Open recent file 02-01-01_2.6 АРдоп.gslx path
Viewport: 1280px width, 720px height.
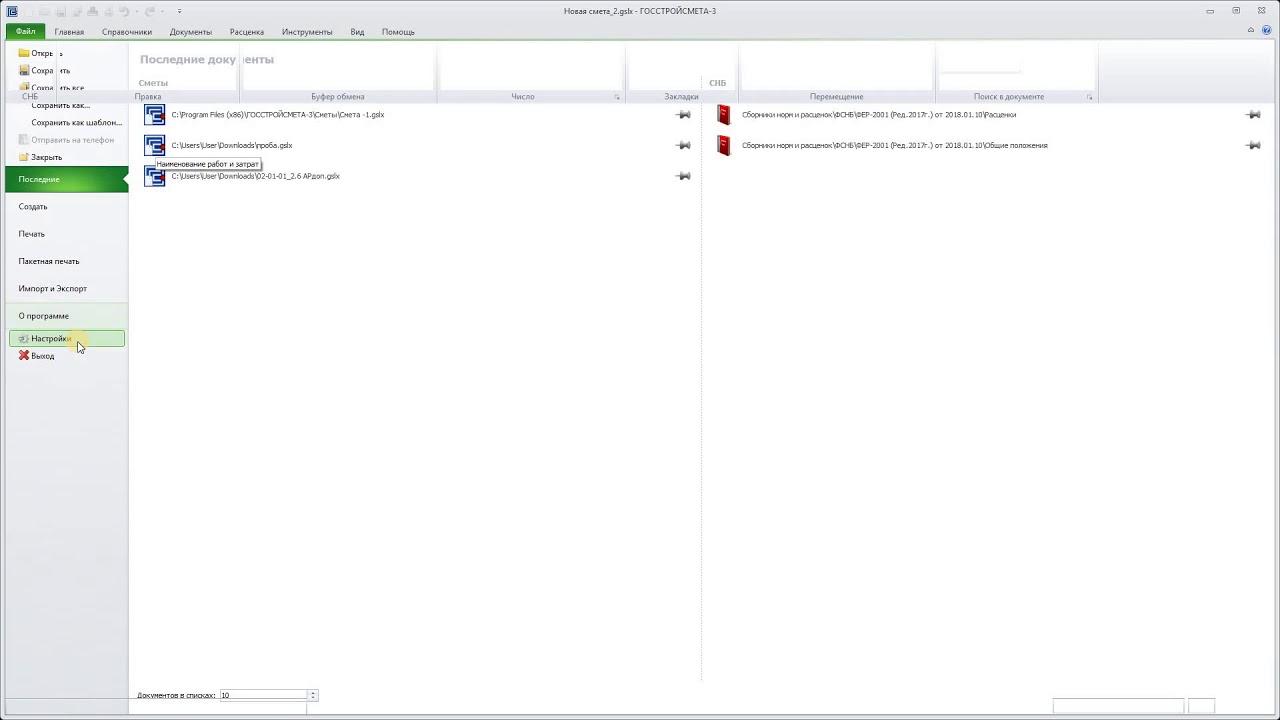(x=256, y=176)
